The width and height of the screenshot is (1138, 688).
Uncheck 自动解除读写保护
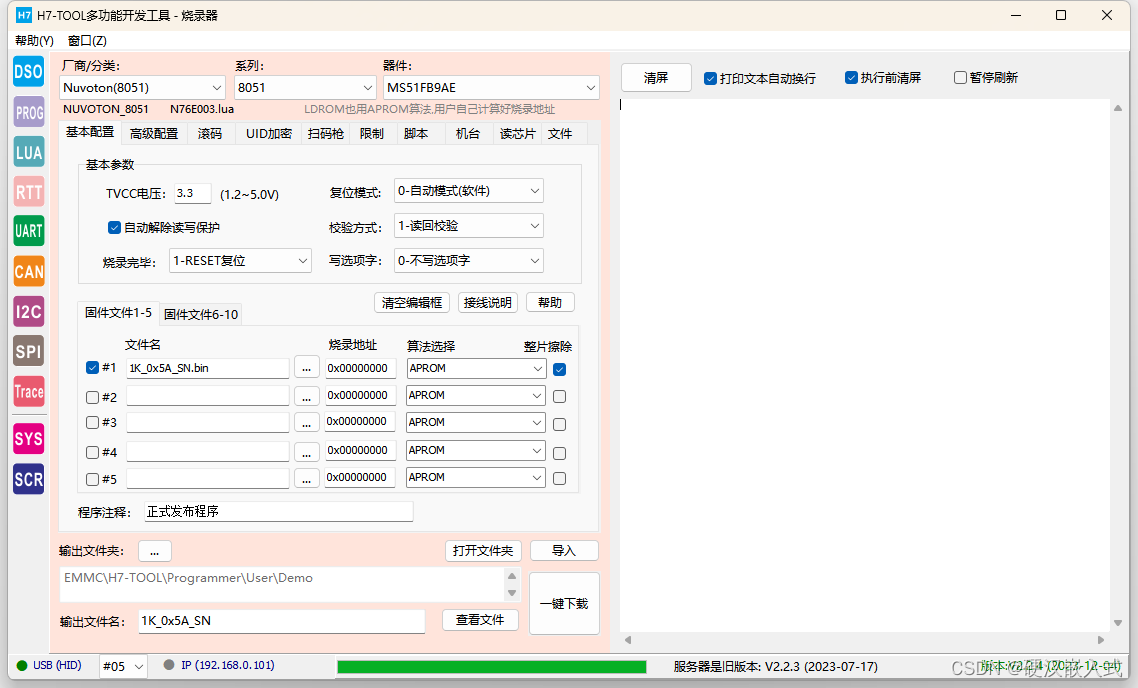(114, 227)
